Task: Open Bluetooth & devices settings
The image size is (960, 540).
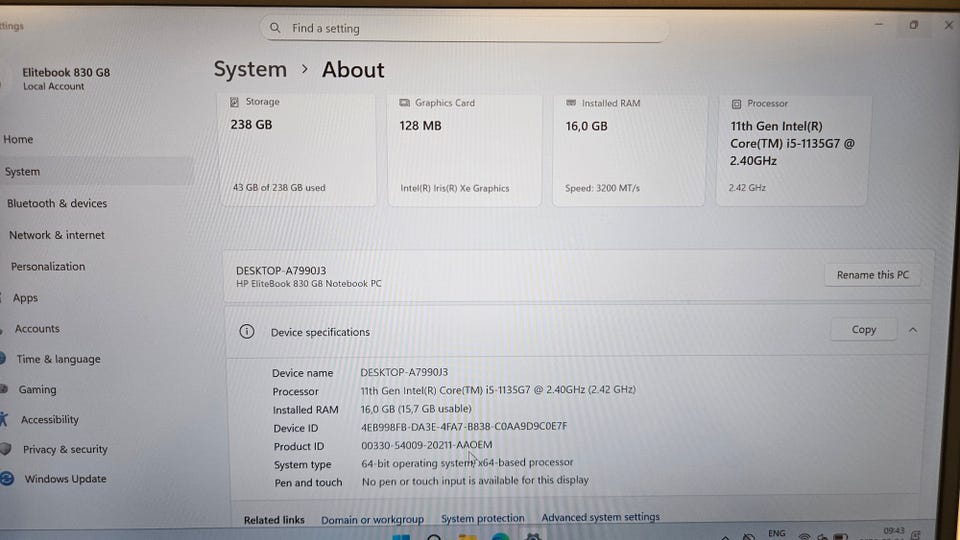Action: pyautogui.click(x=57, y=203)
